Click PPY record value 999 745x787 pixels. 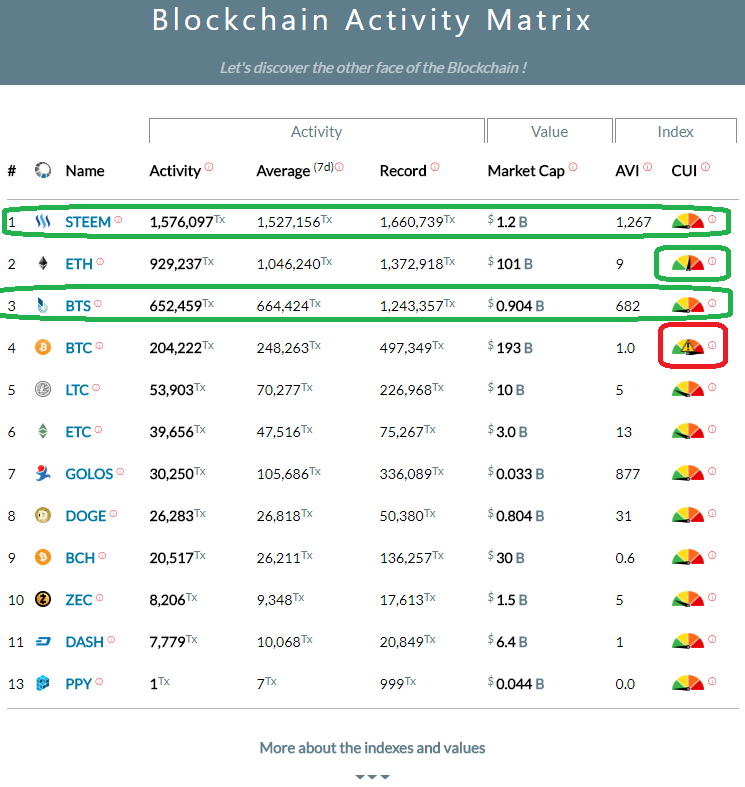pyautogui.click(x=392, y=684)
